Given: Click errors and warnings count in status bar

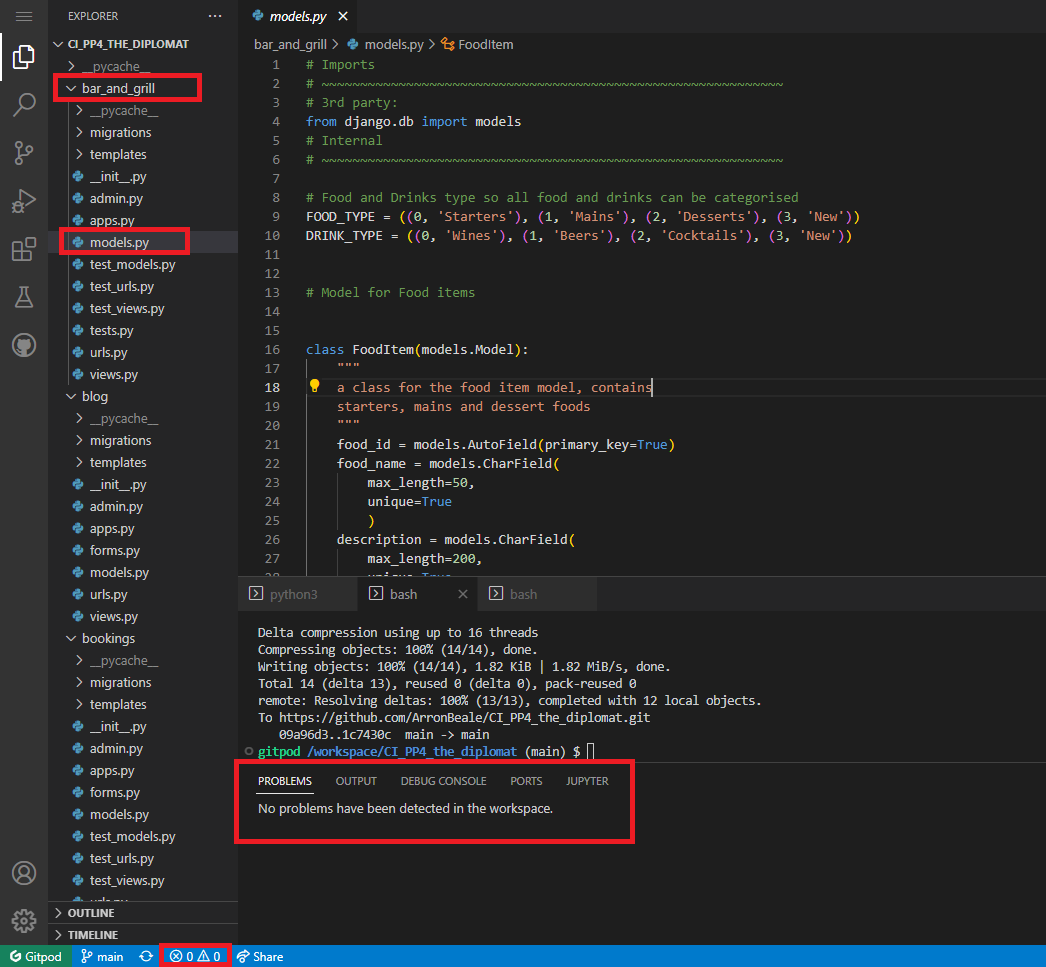Looking at the screenshot, I should pyautogui.click(x=195, y=956).
